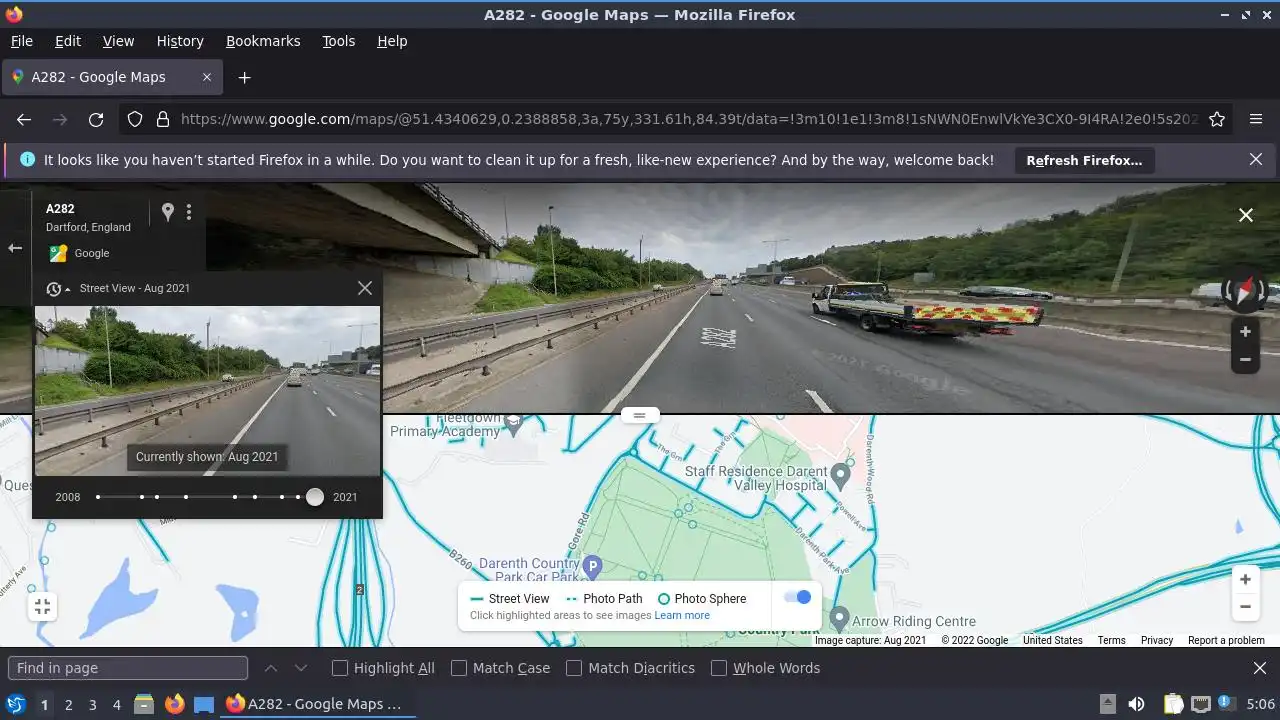Zoom out on the map
1280x720 pixels.
(x=1245, y=607)
